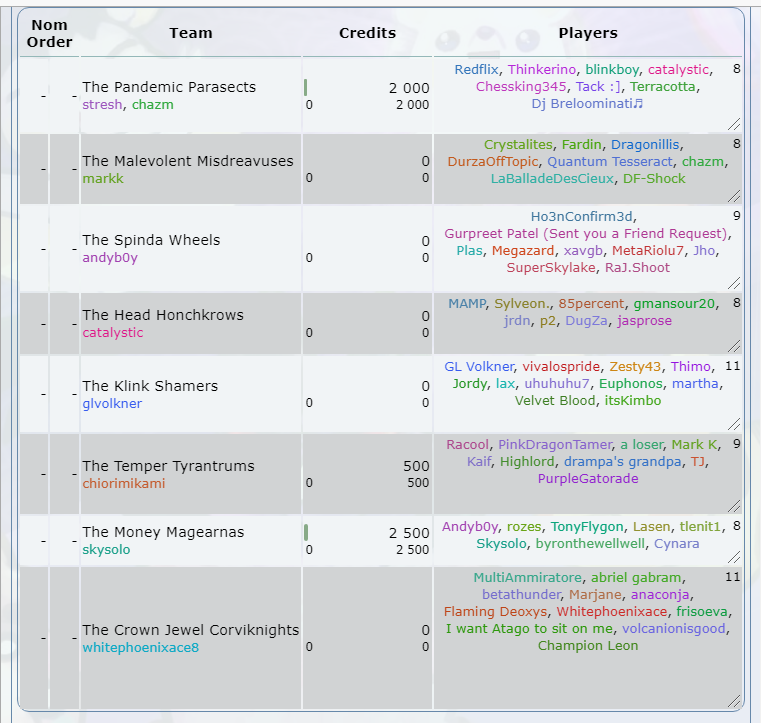Click the Team column header
Screen dimensions: 761x723
click(x=191, y=33)
